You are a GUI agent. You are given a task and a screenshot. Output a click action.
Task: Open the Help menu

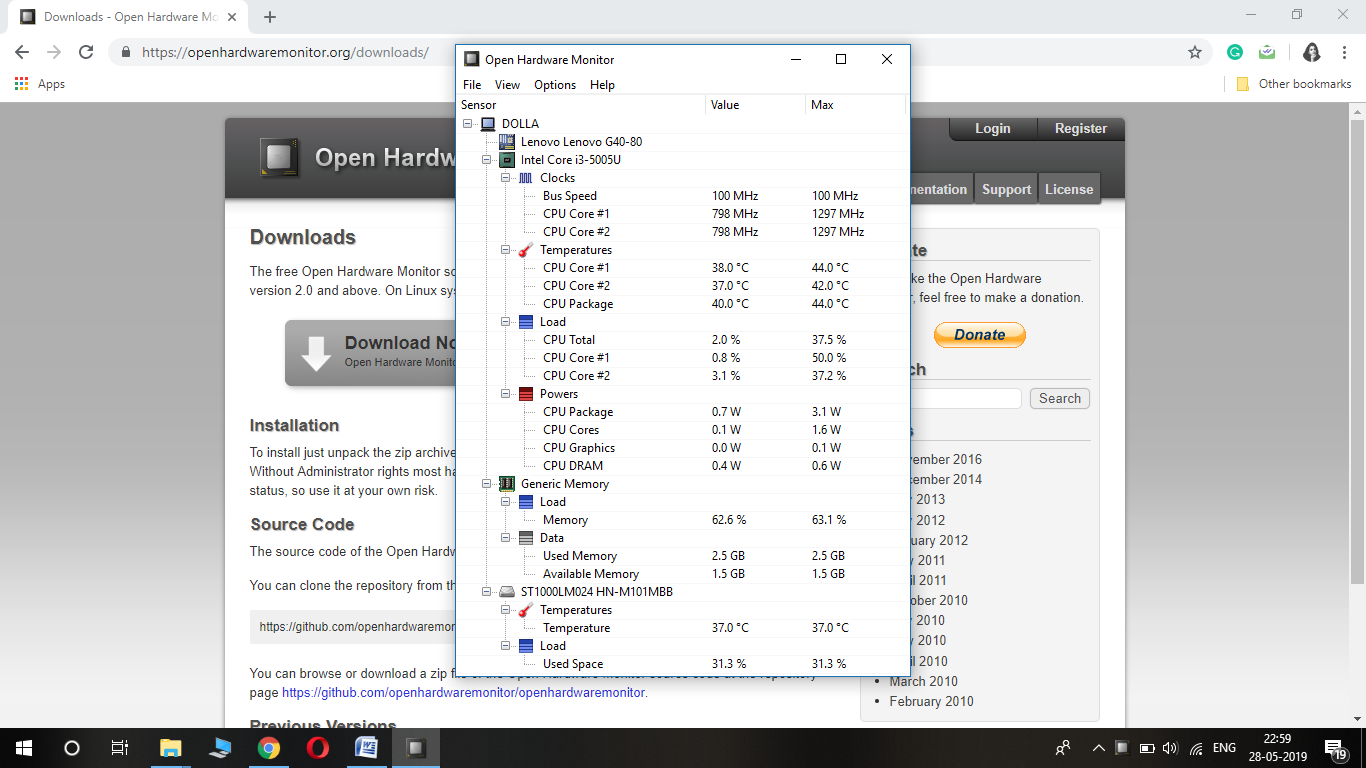(602, 85)
